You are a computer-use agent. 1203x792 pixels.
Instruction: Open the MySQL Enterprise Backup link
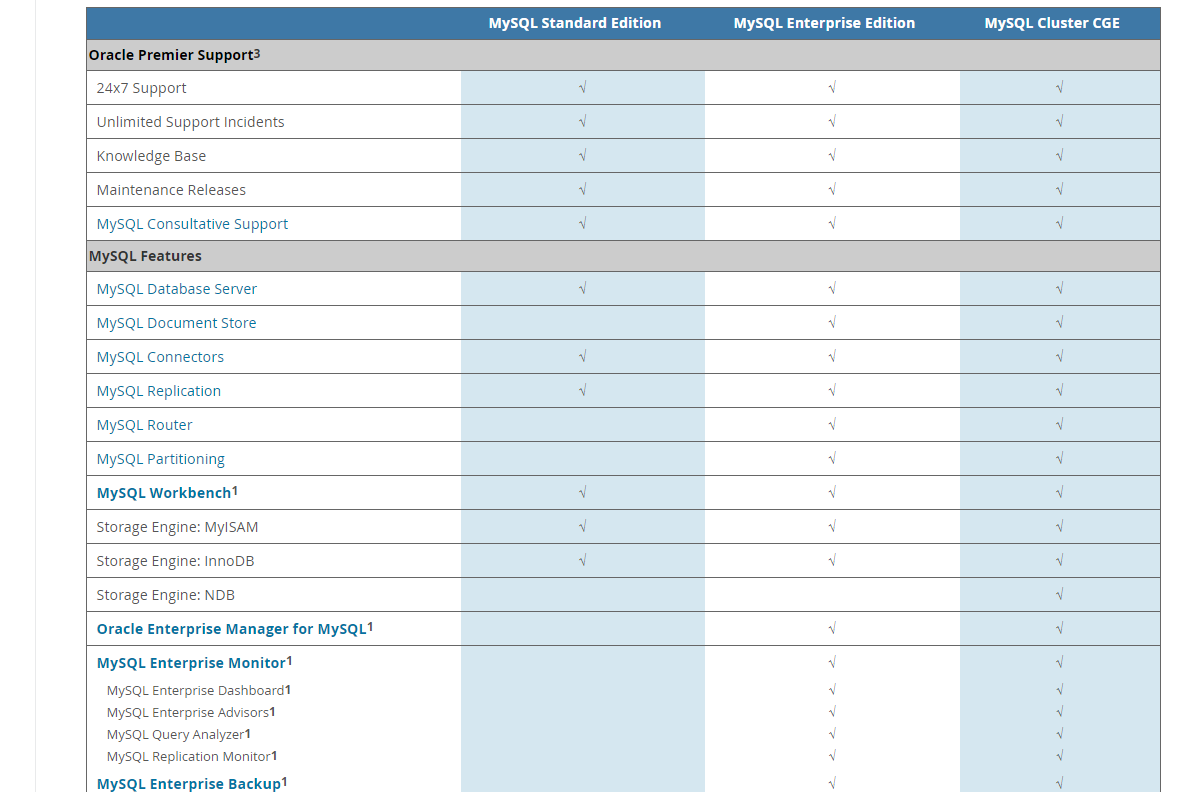[x=189, y=783]
